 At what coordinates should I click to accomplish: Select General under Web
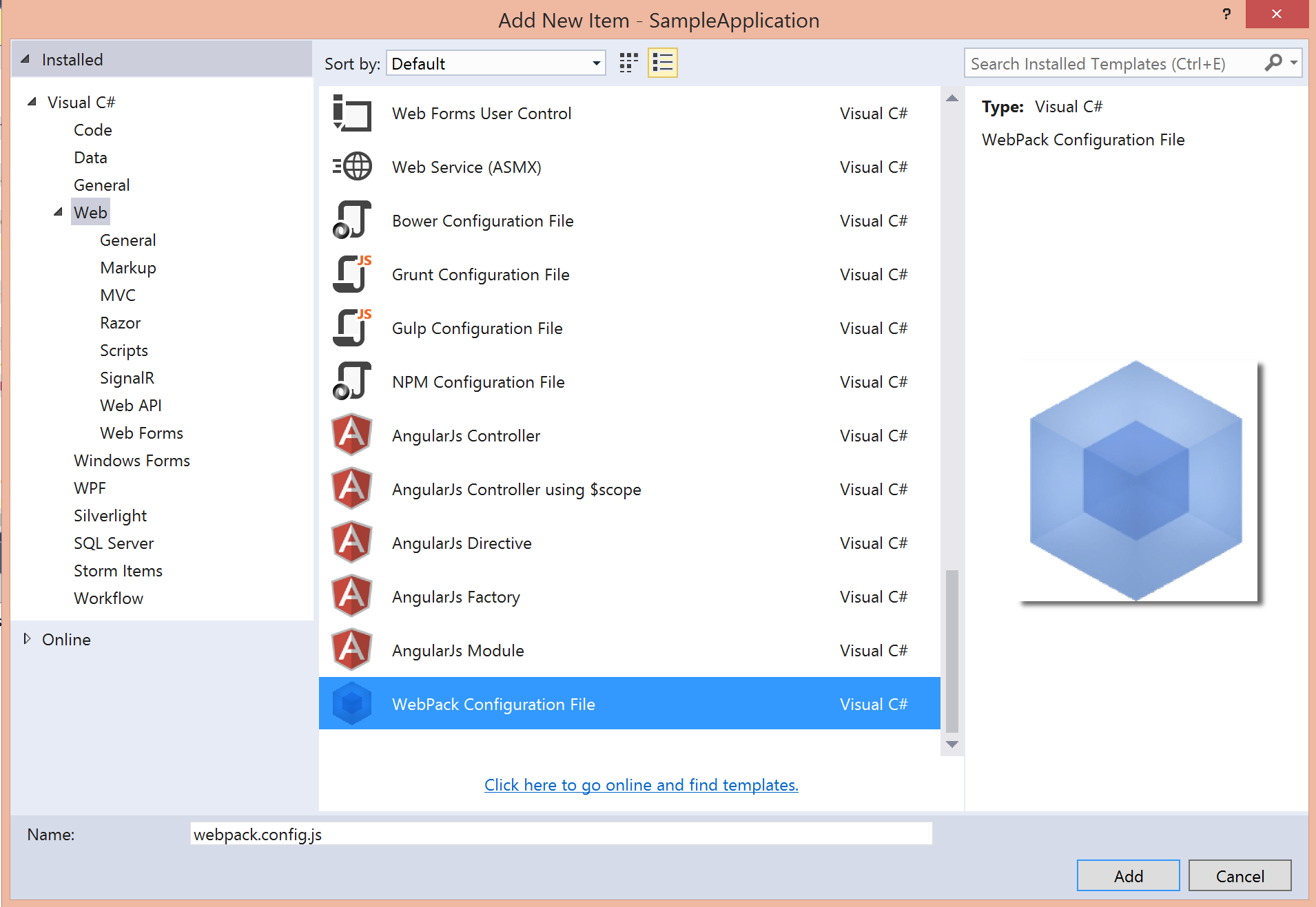[x=128, y=240]
